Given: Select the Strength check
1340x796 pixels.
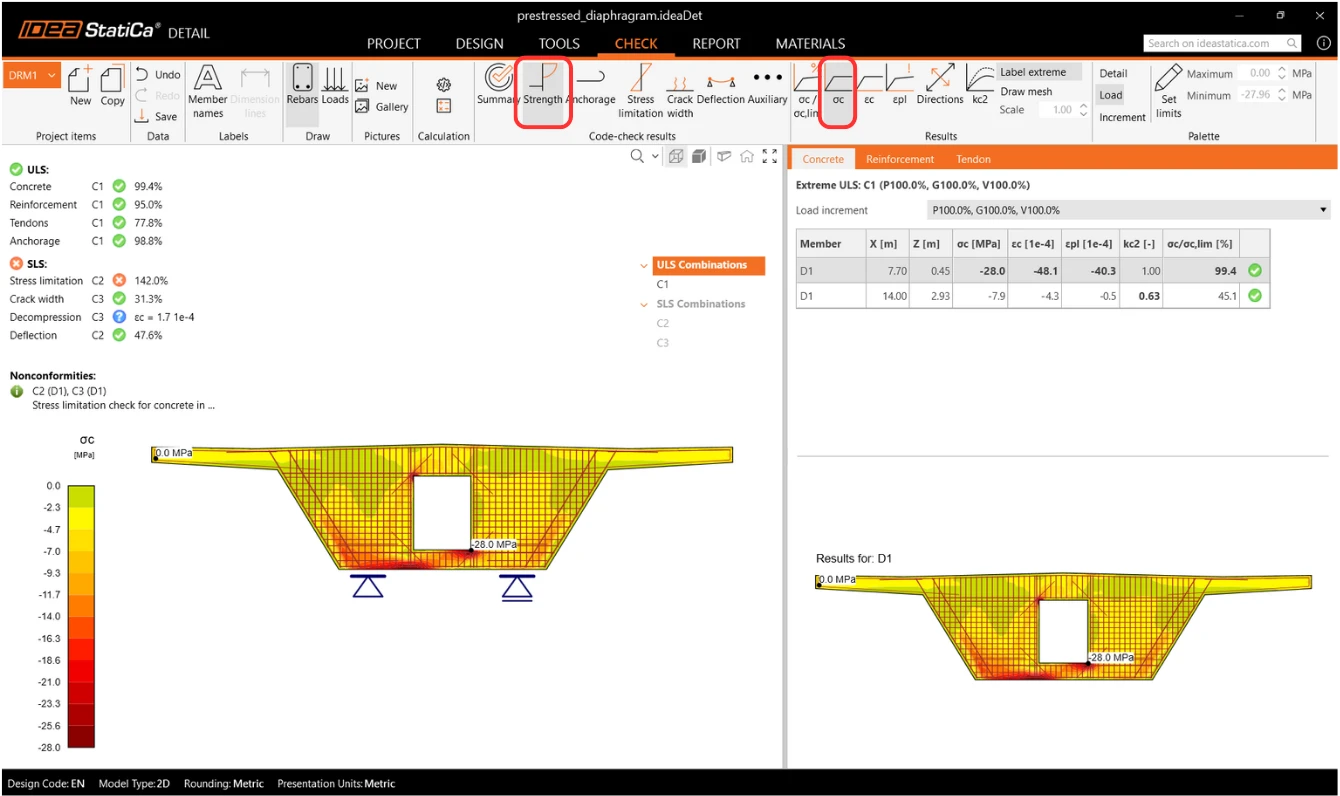Looking at the screenshot, I should pyautogui.click(x=543, y=85).
